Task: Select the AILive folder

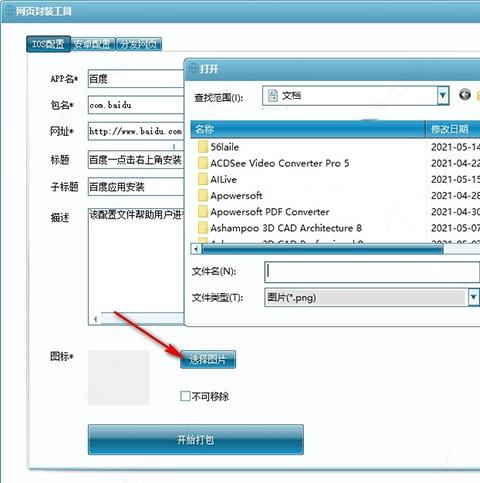Action: coord(223,179)
